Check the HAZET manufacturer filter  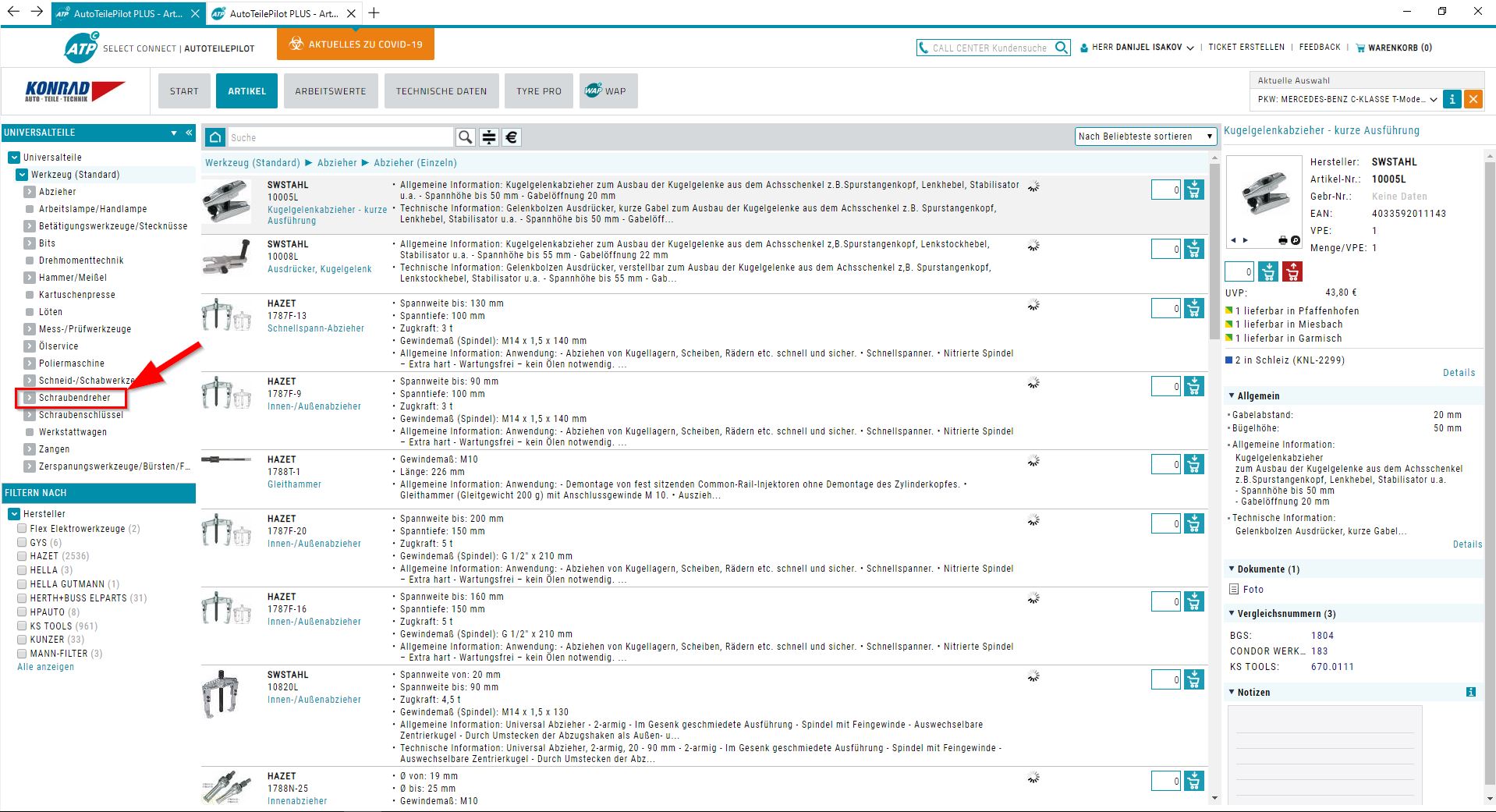point(22,556)
